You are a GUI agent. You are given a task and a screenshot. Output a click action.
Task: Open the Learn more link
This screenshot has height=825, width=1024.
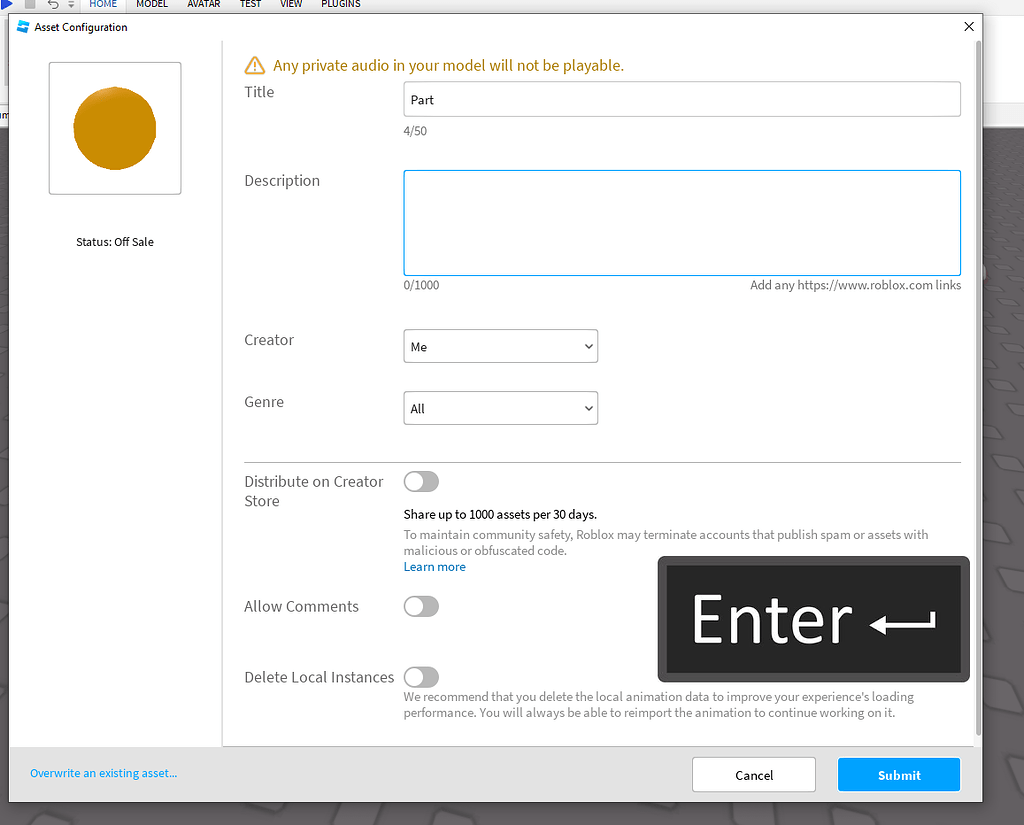[434, 566]
